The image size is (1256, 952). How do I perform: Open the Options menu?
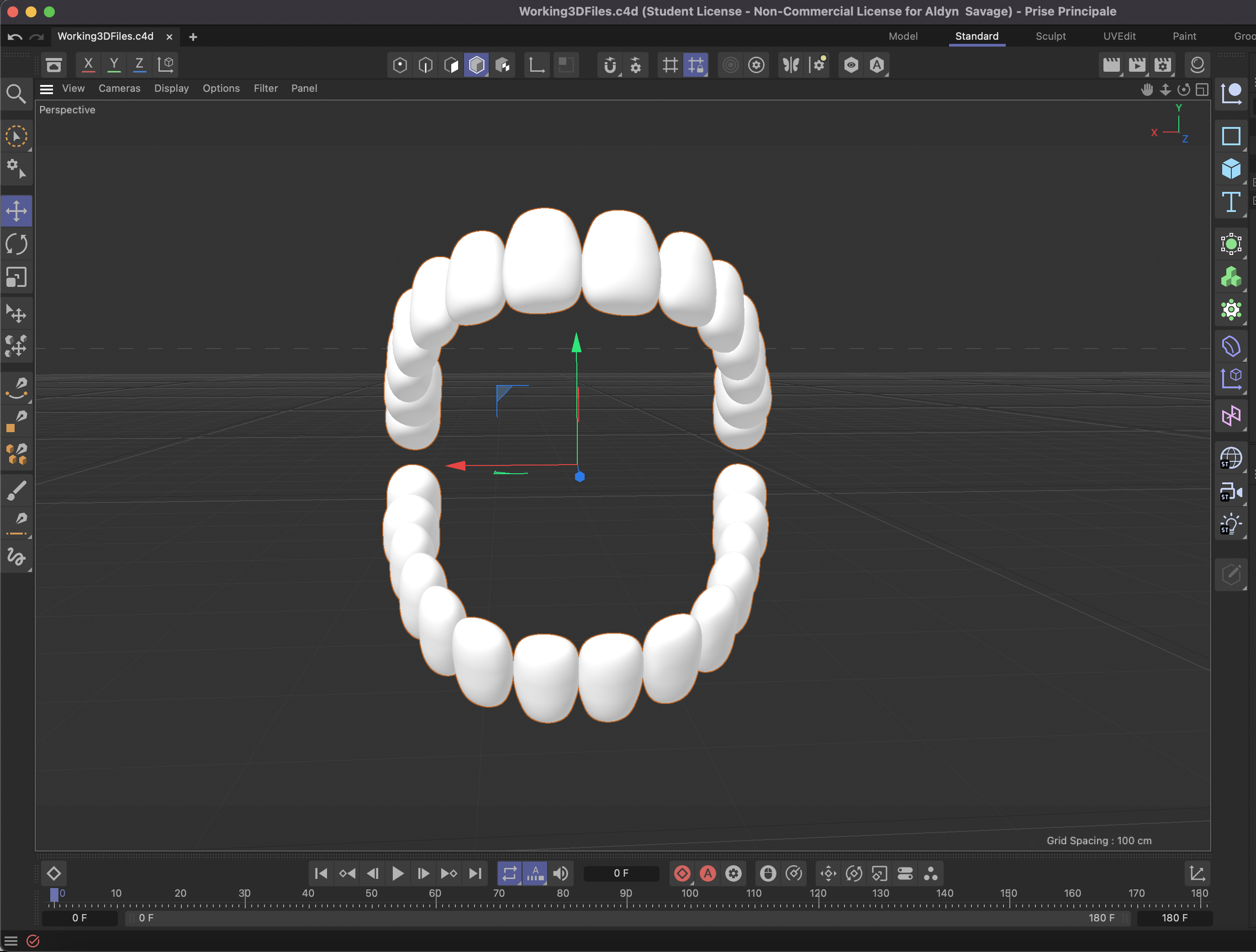[221, 89]
